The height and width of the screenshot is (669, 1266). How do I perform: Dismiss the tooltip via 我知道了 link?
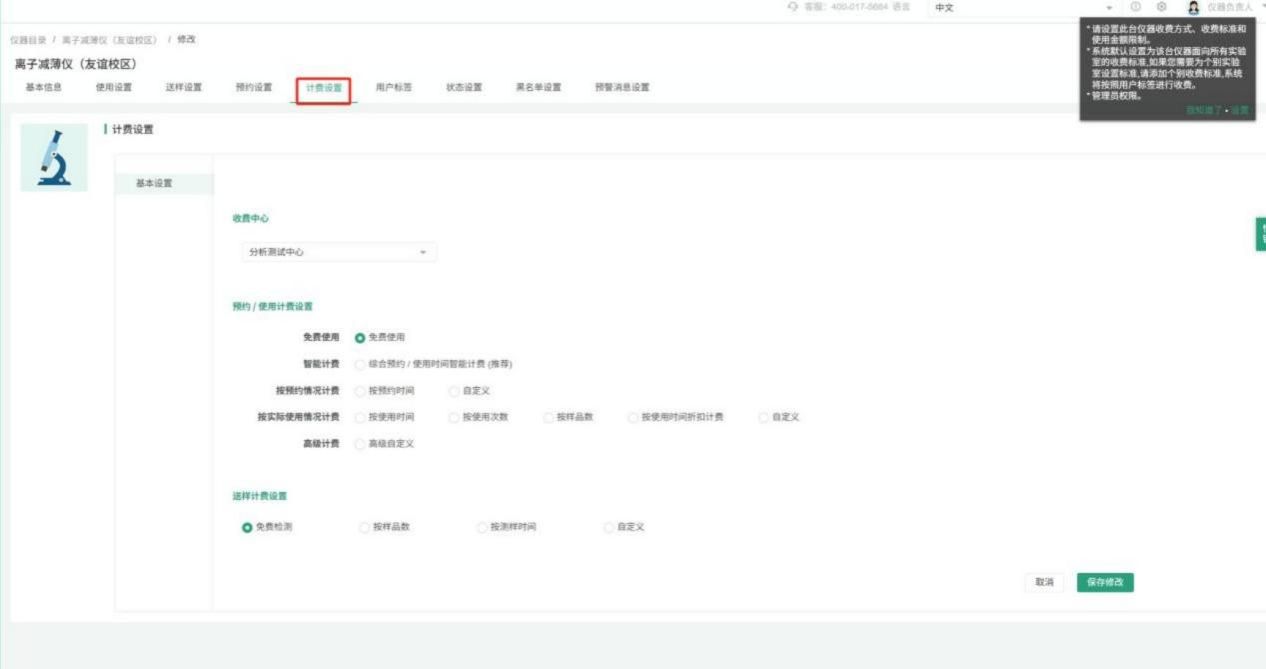[x=1205, y=110]
